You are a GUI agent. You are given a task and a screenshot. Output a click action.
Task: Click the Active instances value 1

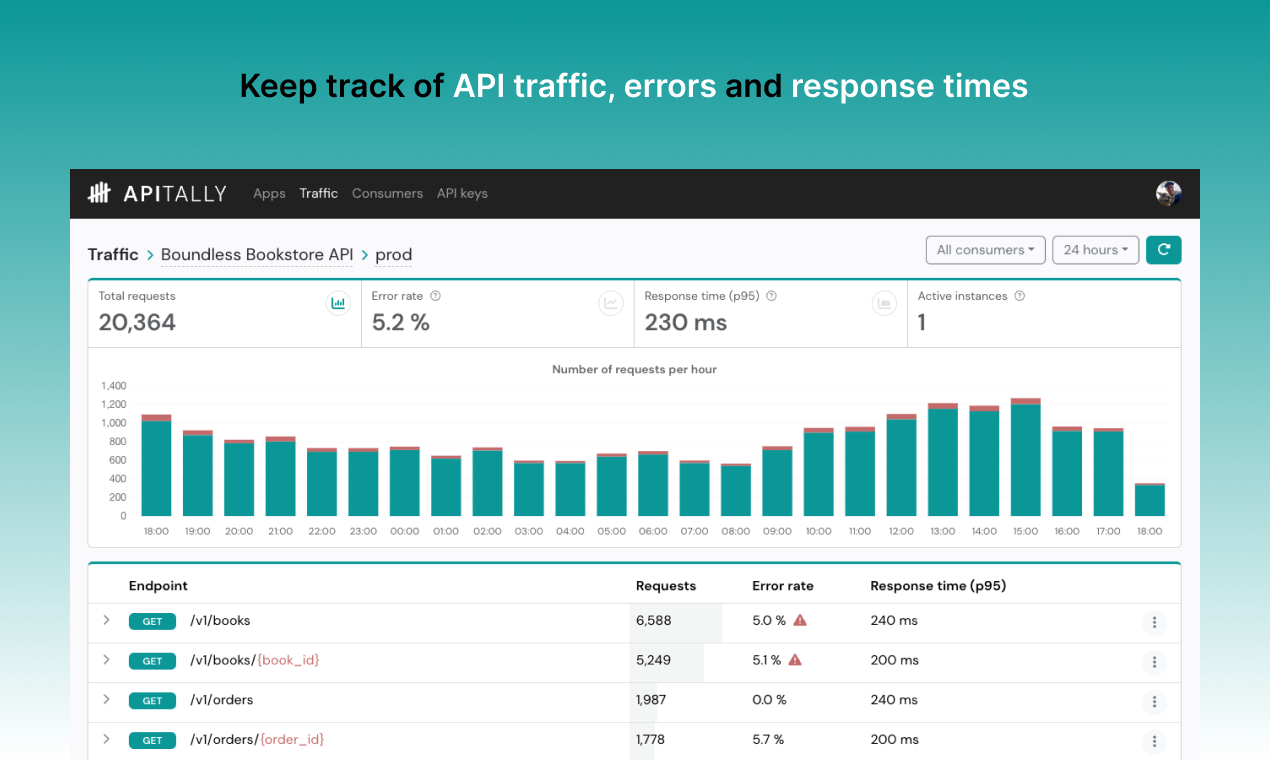[x=922, y=323]
